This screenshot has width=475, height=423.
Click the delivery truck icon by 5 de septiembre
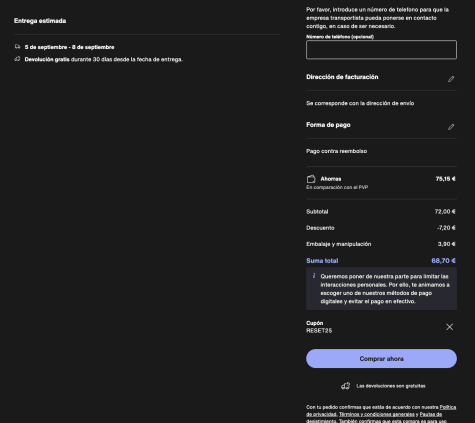[x=17, y=47]
